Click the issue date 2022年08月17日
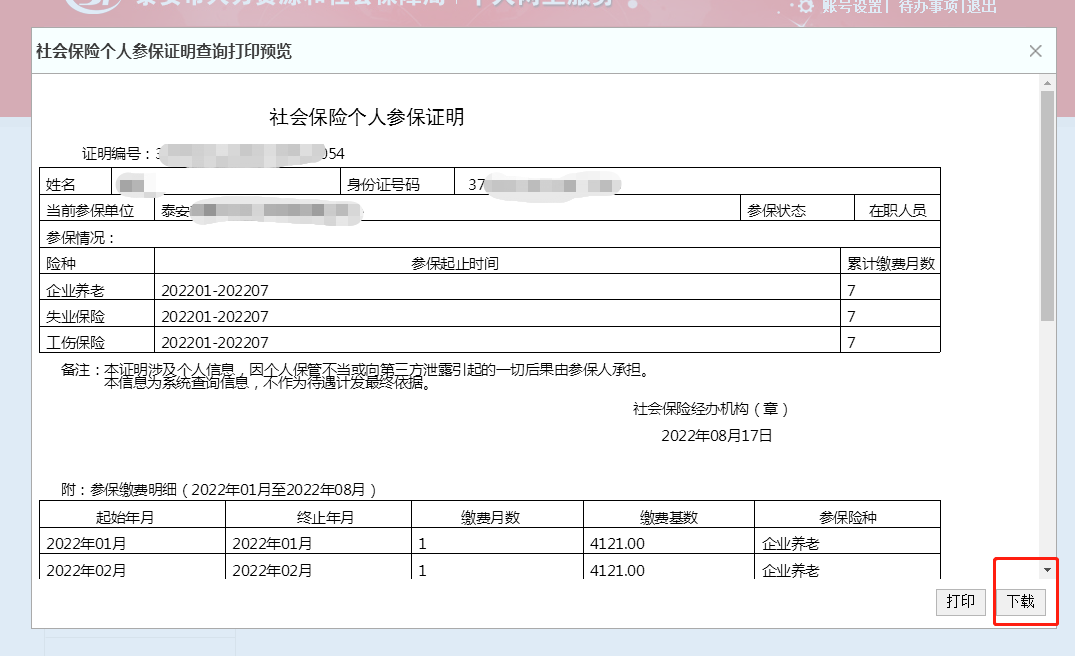Image resolution: width=1075 pixels, height=656 pixels. (x=717, y=436)
